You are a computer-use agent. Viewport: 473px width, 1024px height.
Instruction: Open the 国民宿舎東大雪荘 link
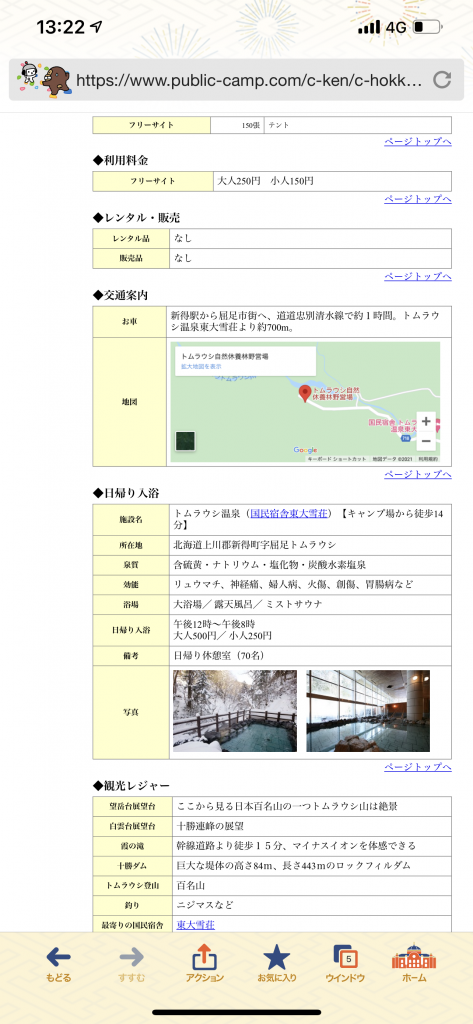pos(291,513)
